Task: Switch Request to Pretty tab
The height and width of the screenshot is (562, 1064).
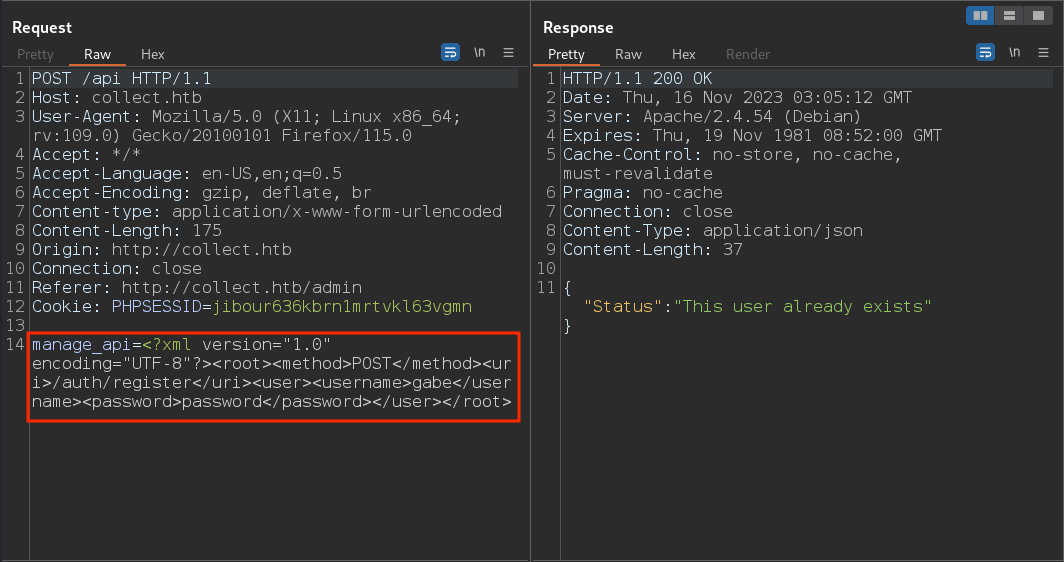Action: (x=35, y=54)
